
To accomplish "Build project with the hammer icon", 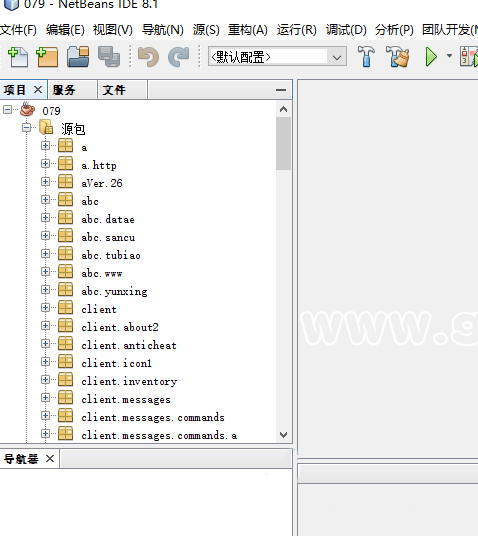I will 366,56.
